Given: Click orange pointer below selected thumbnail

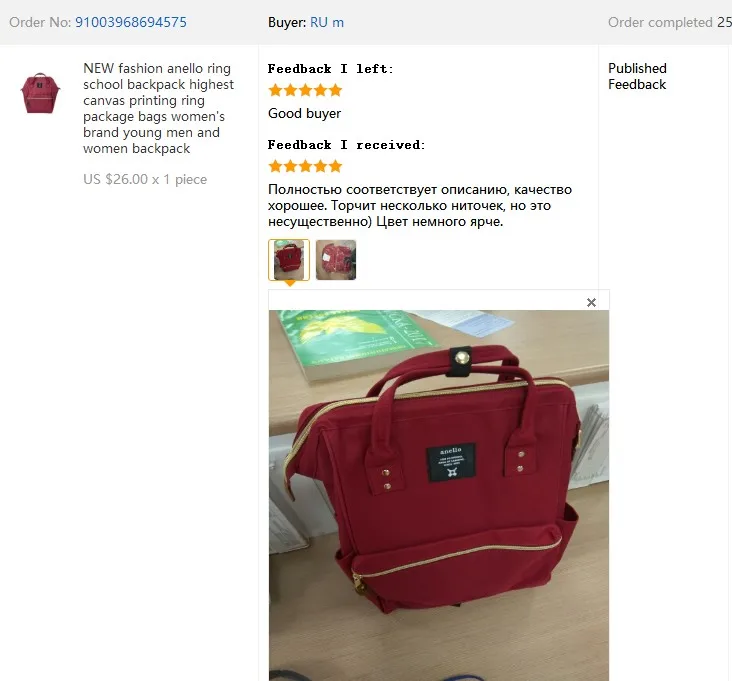Looking at the screenshot, I should coord(289,283).
